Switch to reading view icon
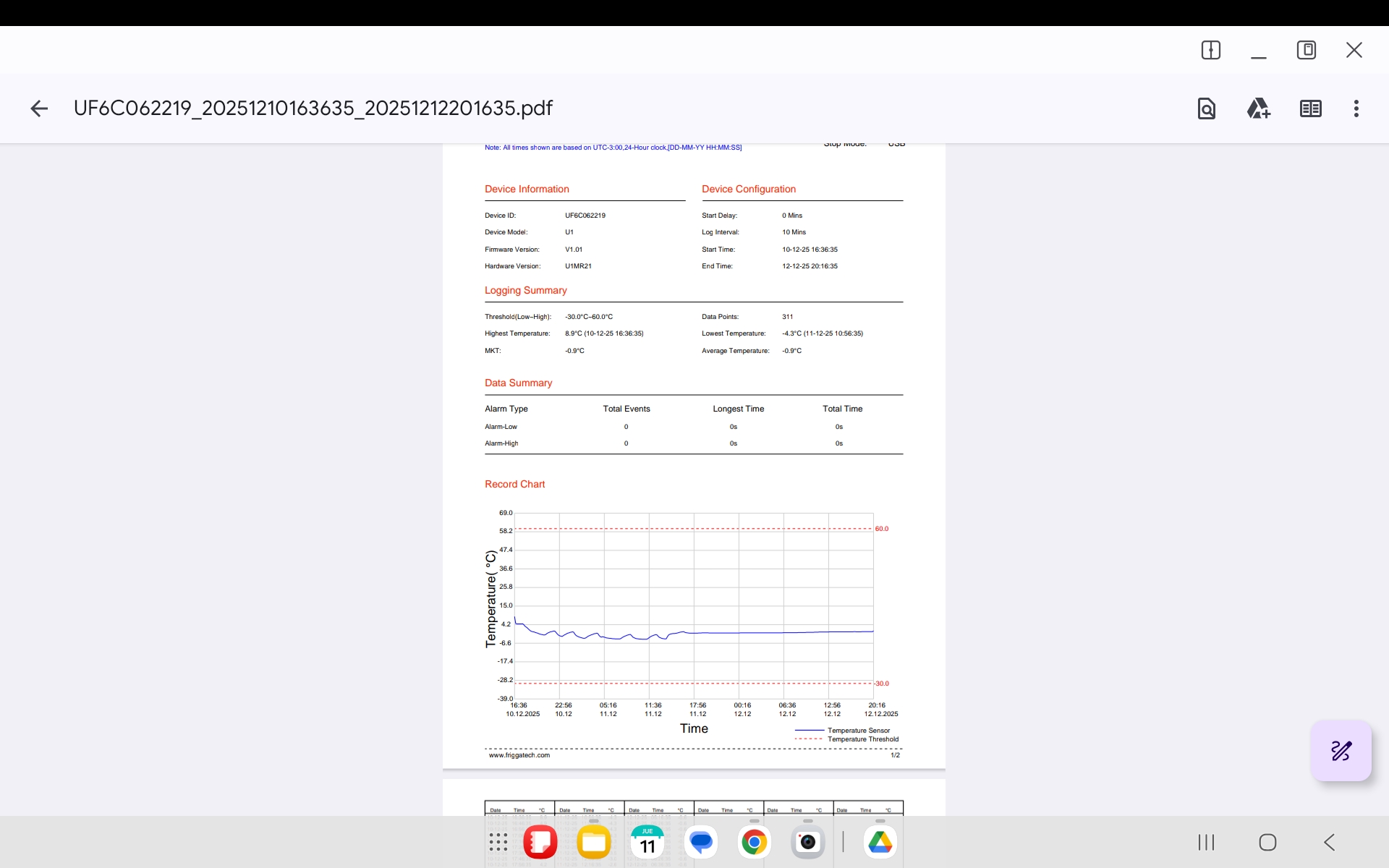 (x=1310, y=109)
